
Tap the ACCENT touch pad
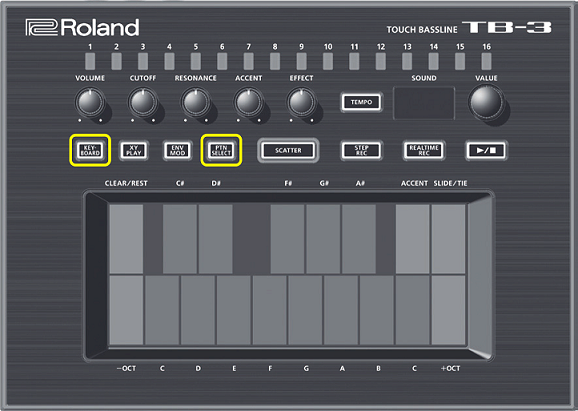412,239
